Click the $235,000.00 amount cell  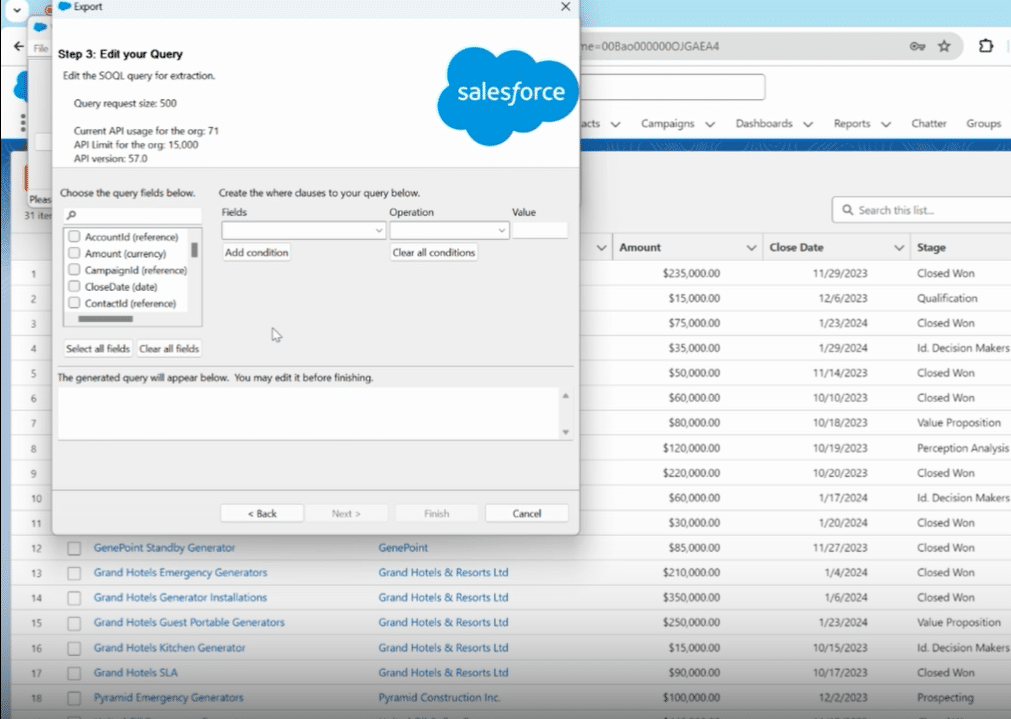pyautogui.click(x=691, y=273)
